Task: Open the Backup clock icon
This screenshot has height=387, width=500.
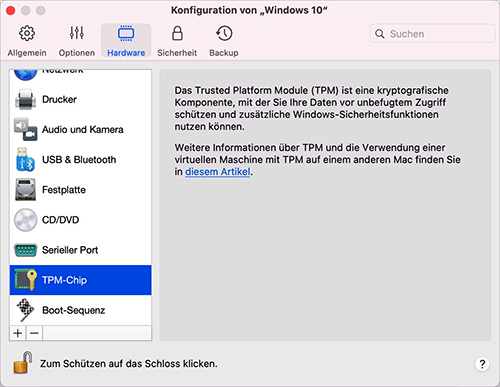Action: click(x=224, y=33)
